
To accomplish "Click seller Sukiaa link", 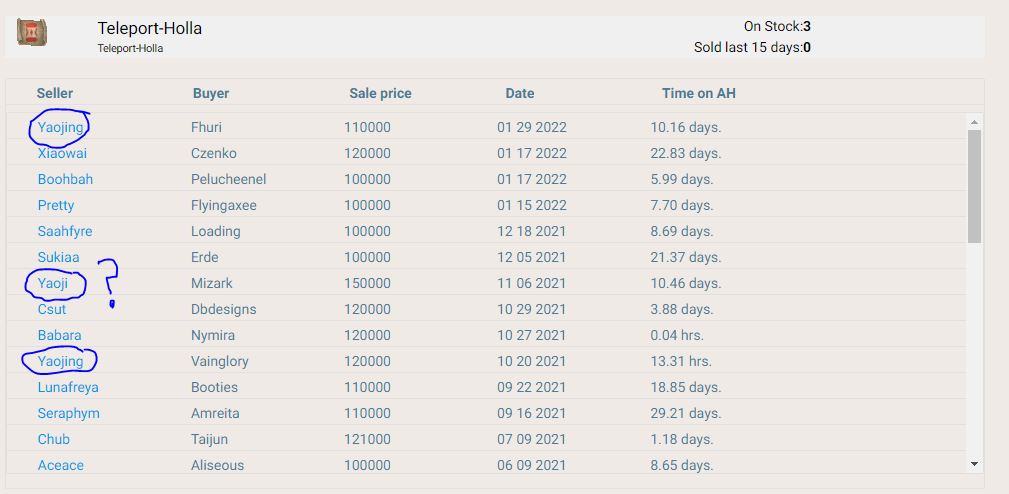I will point(59,257).
